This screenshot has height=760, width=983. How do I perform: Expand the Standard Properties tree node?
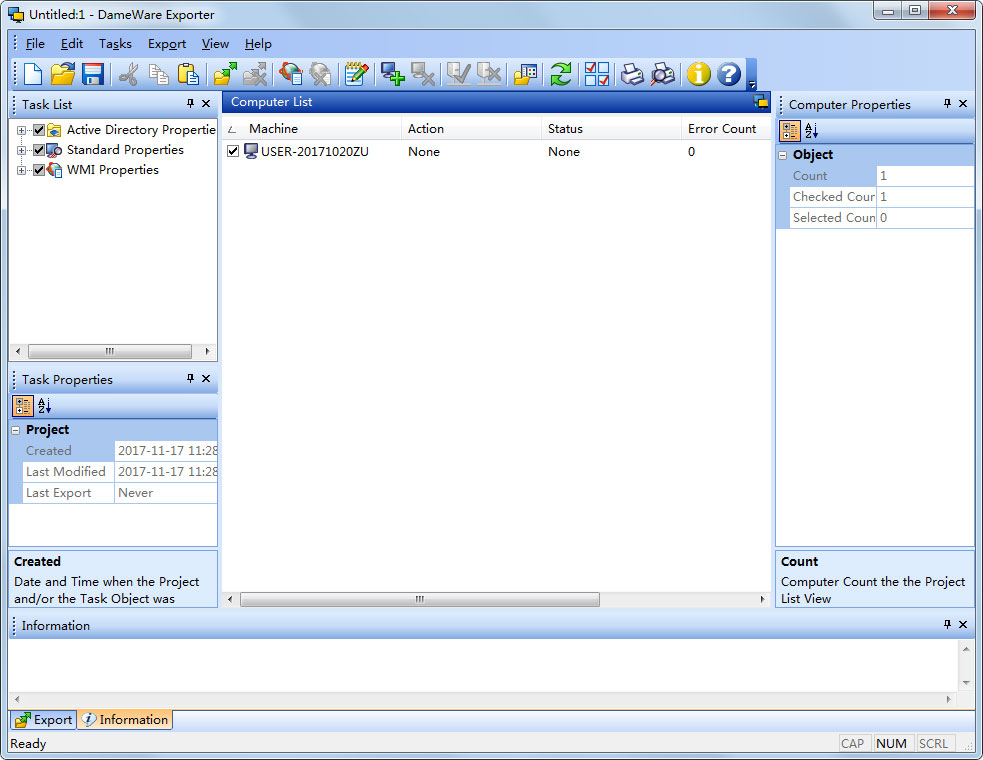(x=21, y=150)
